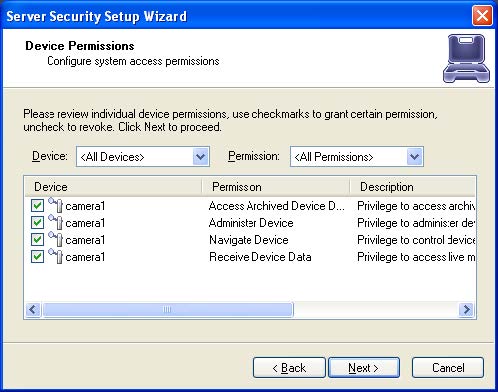Click camera1 icon in Receive Device Data row
This screenshot has height=392, width=498.
point(55,256)
